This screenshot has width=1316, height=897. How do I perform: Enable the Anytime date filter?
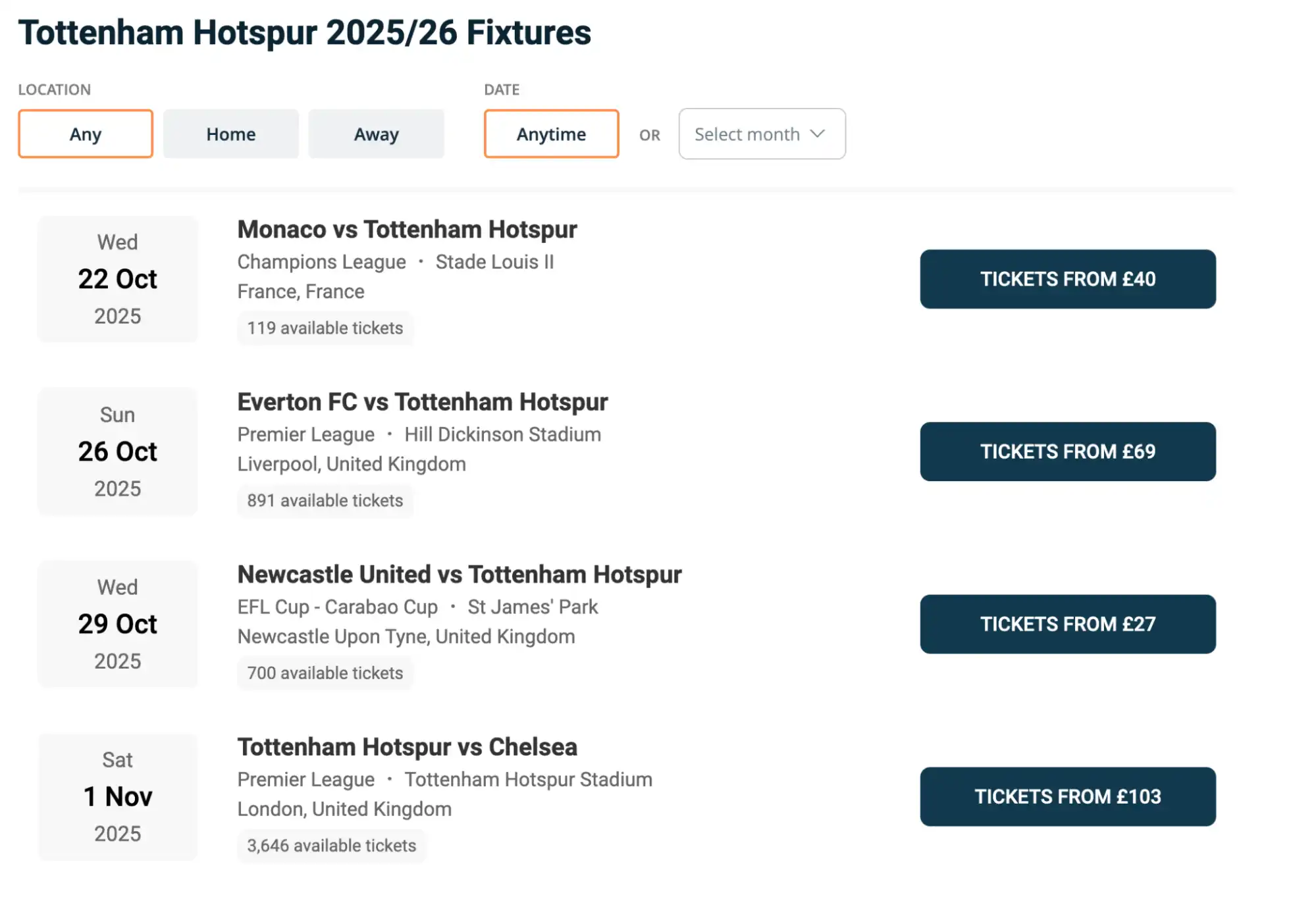(550, 134)
